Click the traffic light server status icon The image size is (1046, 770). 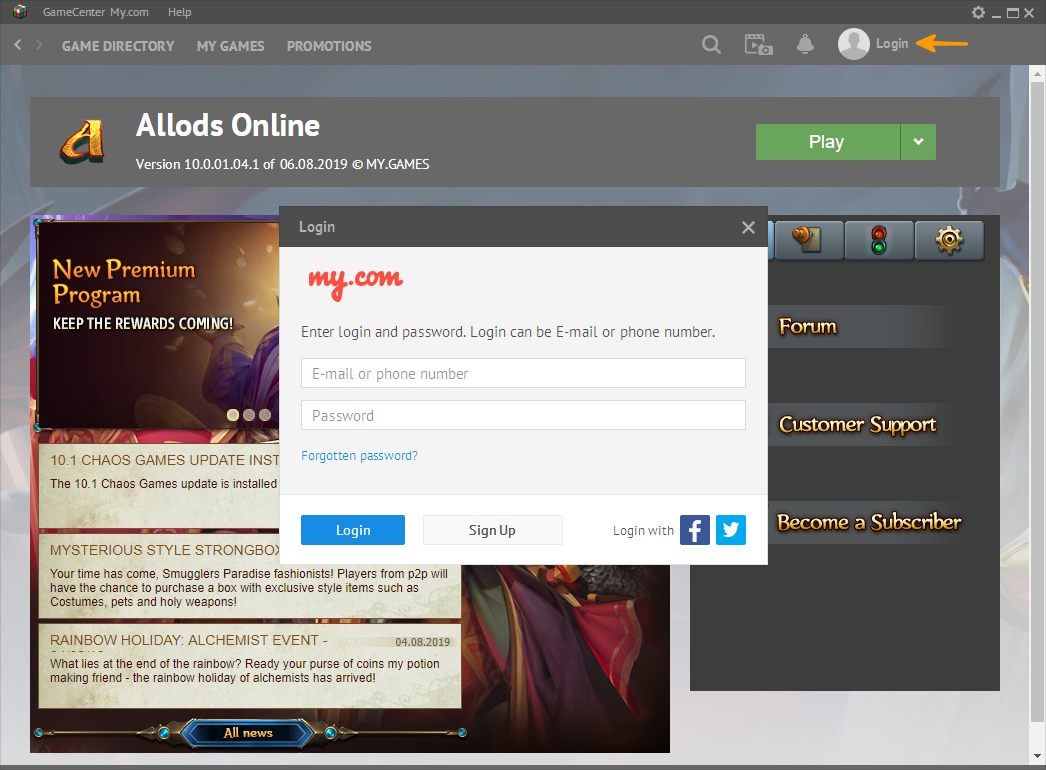879,240
